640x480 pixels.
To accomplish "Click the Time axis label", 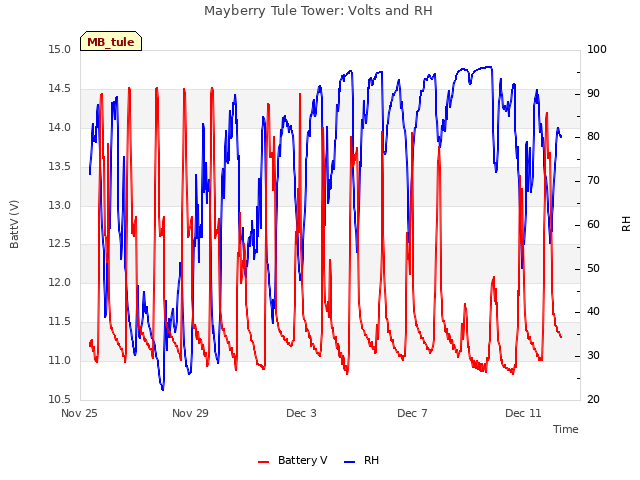I will [x=566, y=429].
